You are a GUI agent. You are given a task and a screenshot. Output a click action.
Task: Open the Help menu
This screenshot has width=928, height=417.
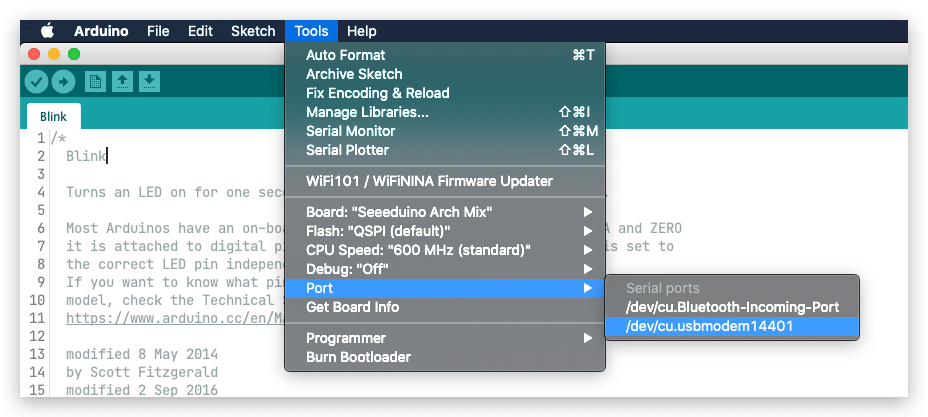[x=362, y=31]
